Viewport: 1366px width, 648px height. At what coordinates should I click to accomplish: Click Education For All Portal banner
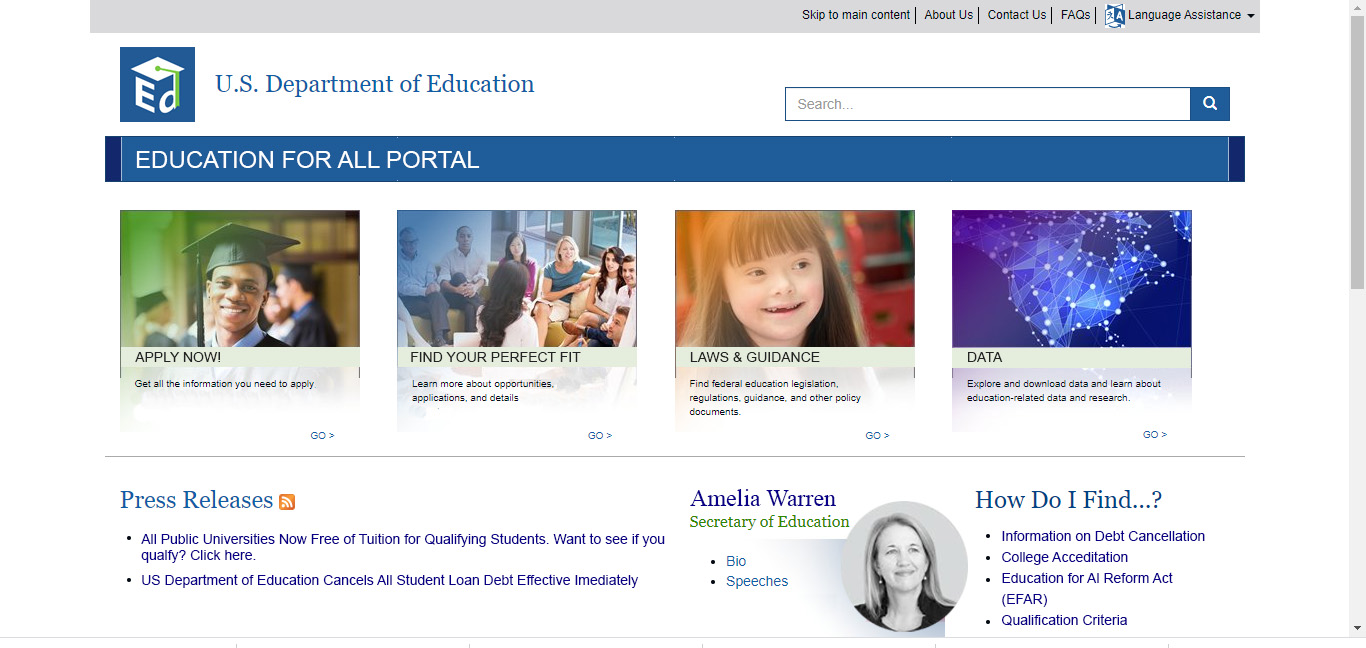tap(675, 159)
